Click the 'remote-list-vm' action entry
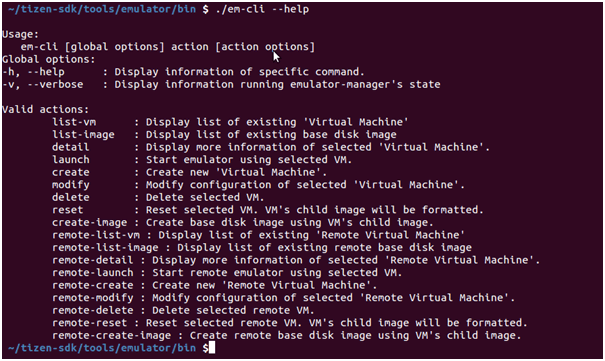 pyautogui.click(x=96, y=235)
